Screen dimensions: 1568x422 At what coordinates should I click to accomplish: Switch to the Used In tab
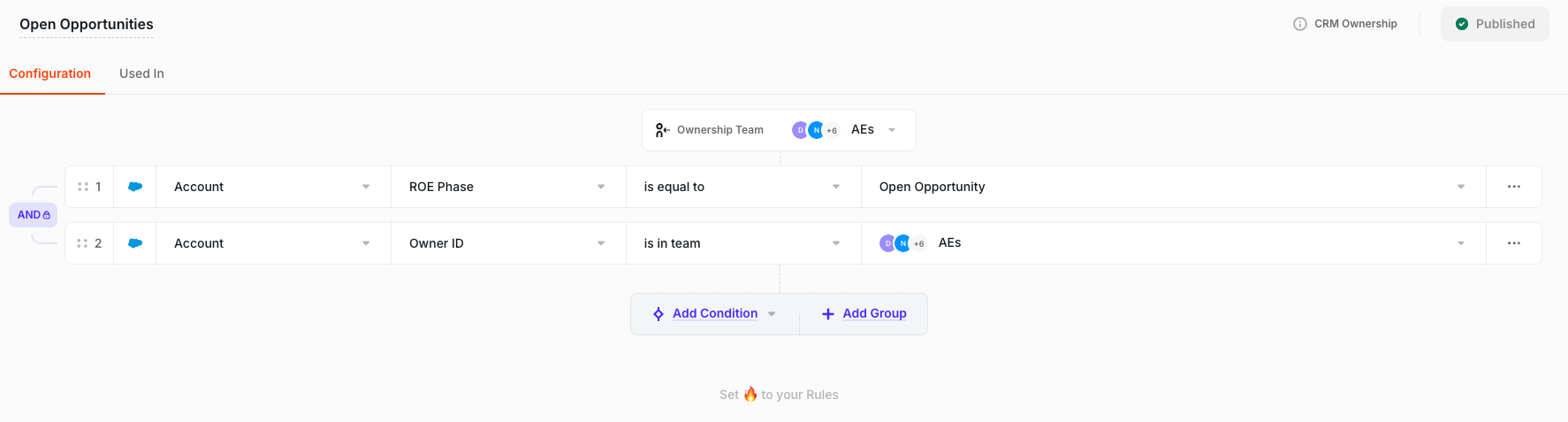141,73
